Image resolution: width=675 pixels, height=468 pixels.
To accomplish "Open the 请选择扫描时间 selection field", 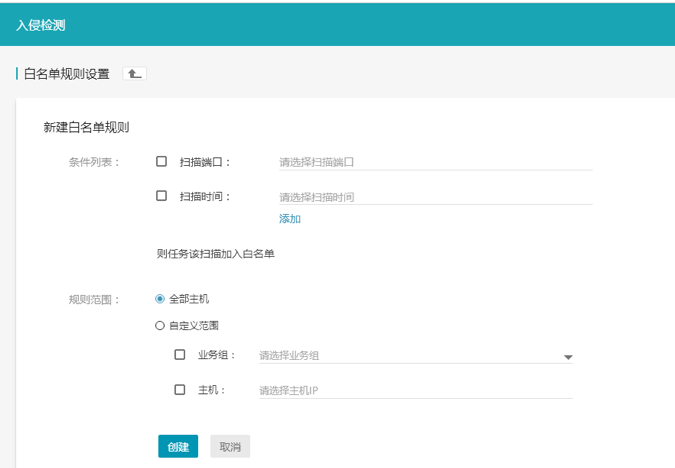I will point(435,197).
